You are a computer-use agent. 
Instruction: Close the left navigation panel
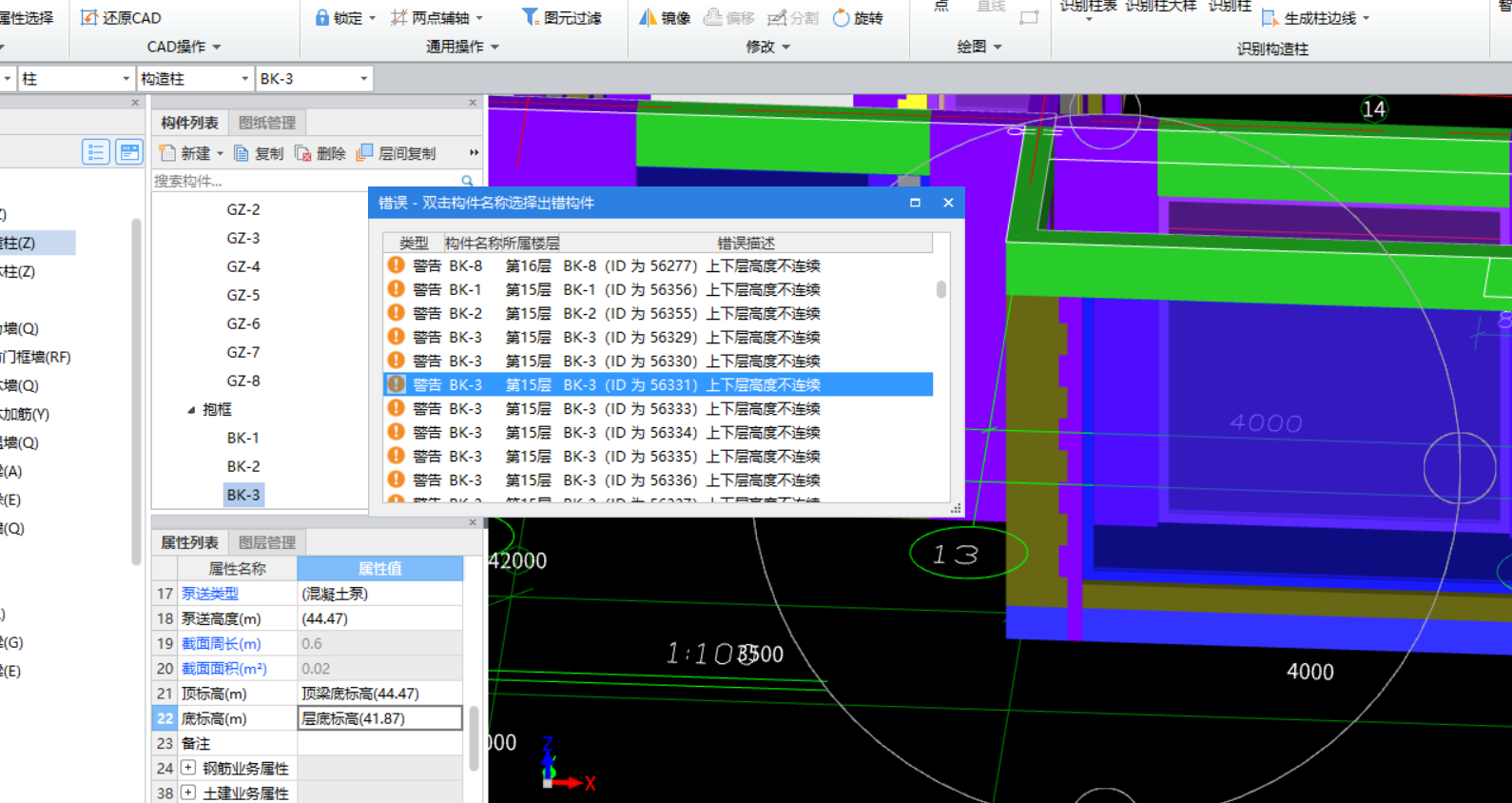pyautogui.click(x=134, y=102)
